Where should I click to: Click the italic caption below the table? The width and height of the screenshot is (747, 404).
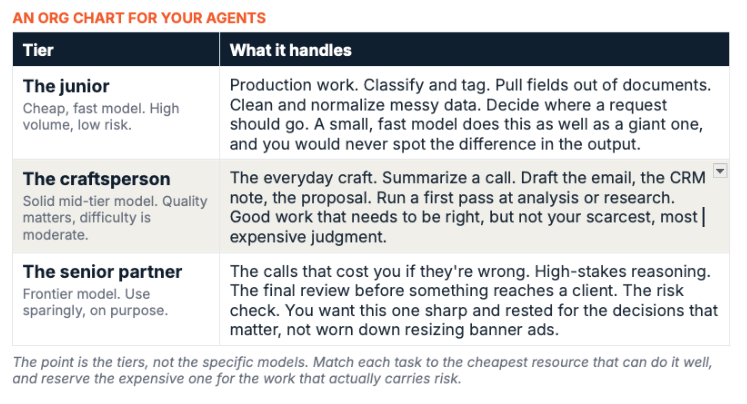[x=362, y=370]
